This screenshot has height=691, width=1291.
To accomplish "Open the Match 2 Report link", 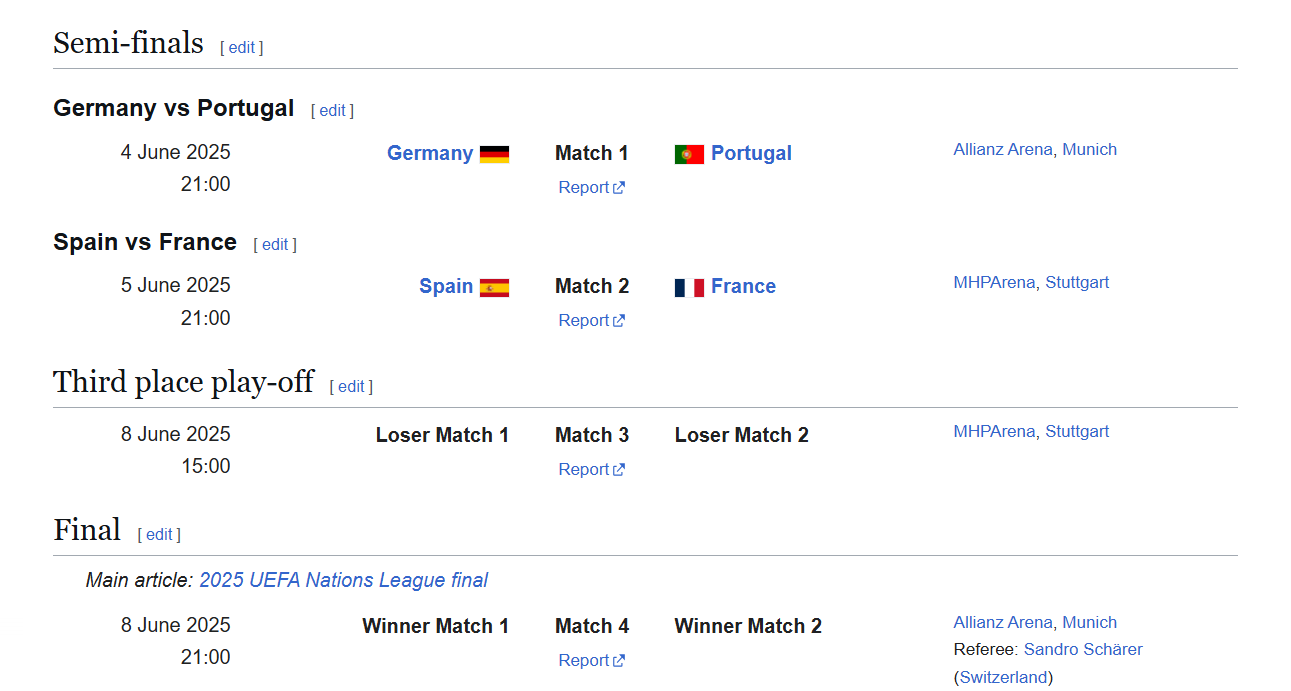I will (x=591, y=320).
